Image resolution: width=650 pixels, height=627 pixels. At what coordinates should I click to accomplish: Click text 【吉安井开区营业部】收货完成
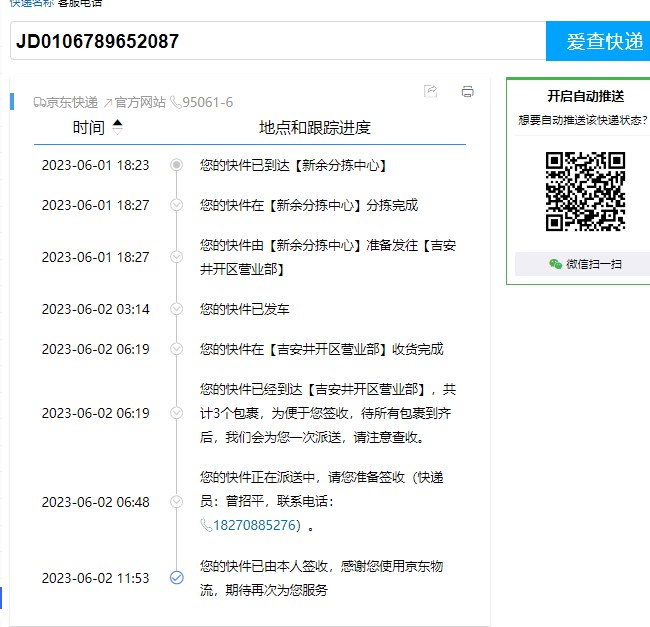355,349
